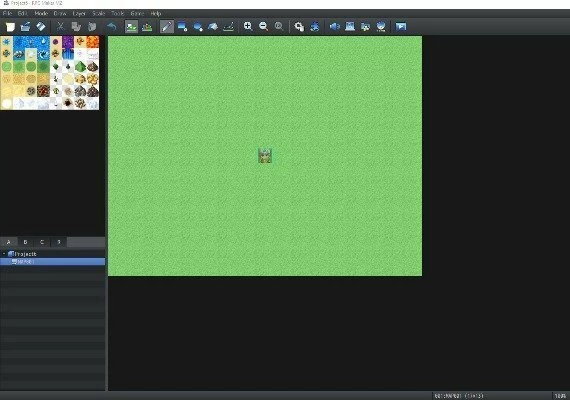
Task: Click the Undo arrow icon
Action: [x=112, y=27]
